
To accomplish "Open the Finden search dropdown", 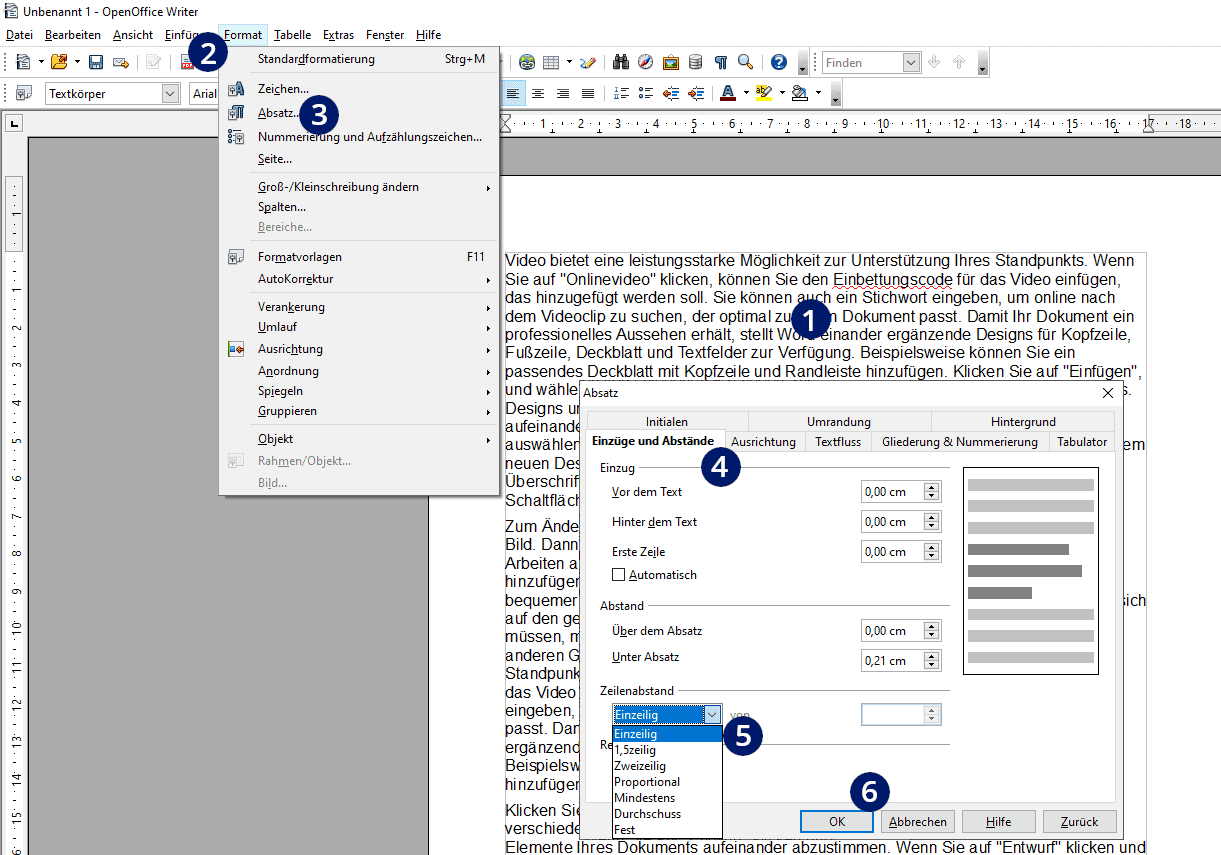I will pyautogui.click(x=911, y=62).
